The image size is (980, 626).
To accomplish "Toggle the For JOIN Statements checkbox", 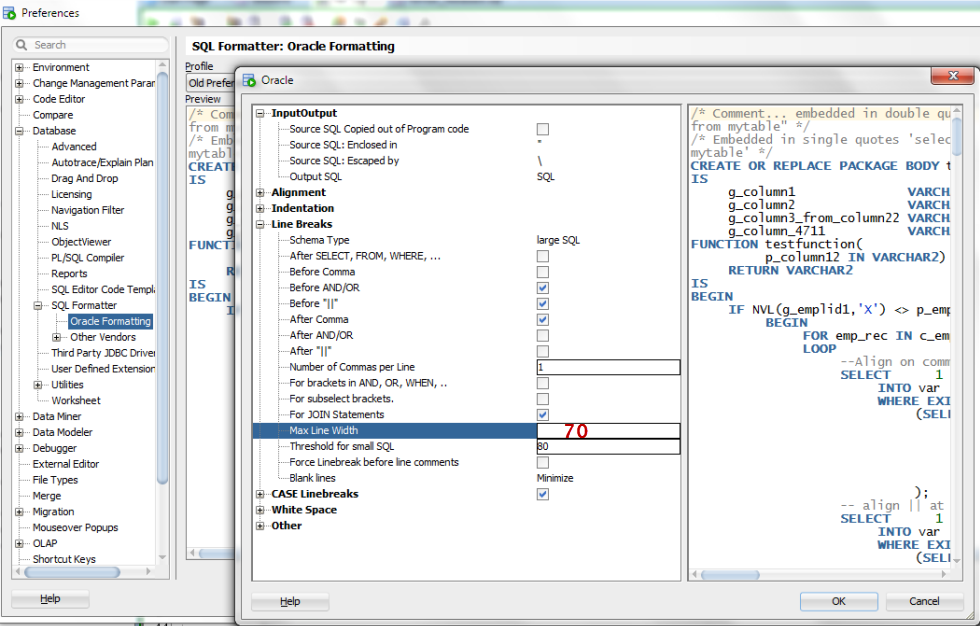I will click(x=542, y=415).
